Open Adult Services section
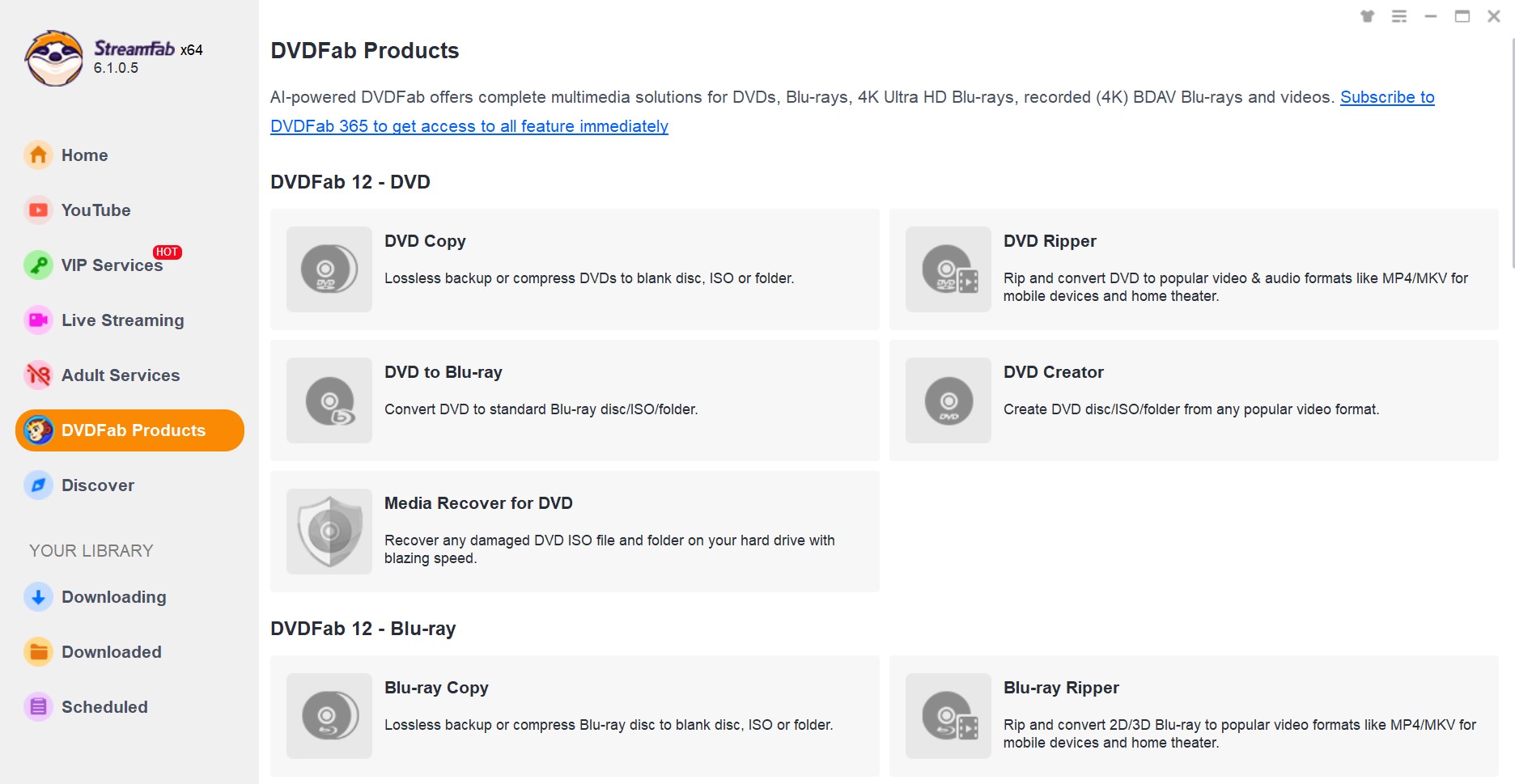Viewport: 1515px width, 784px height. [129, 375]
